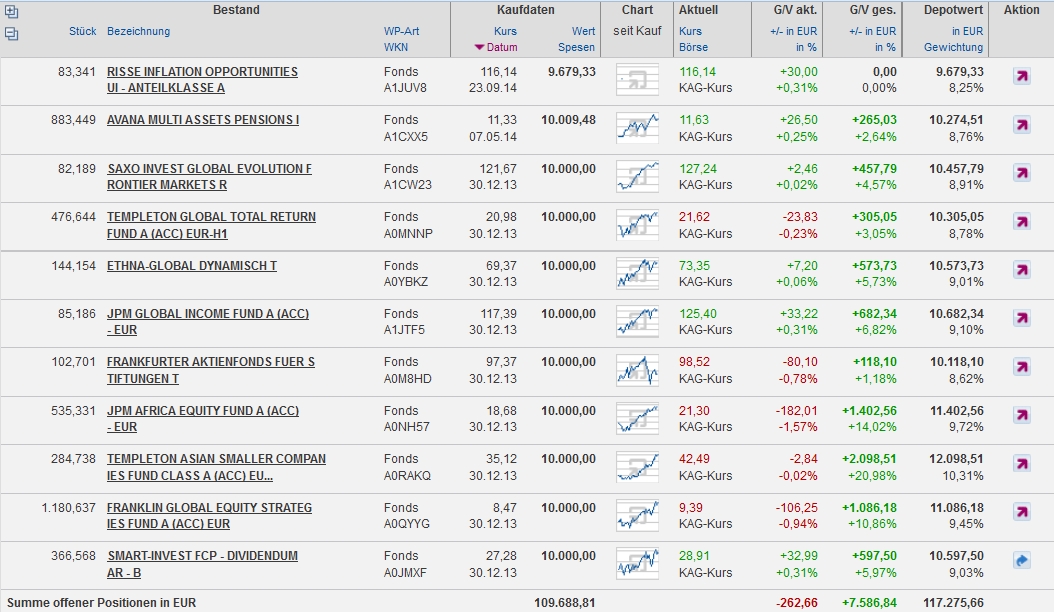Viewport: 1054px width, 612px height.
Task: Open the chart thumbnail for JPM GLOBAL INCOME FUND
Action: pos(637,319)
